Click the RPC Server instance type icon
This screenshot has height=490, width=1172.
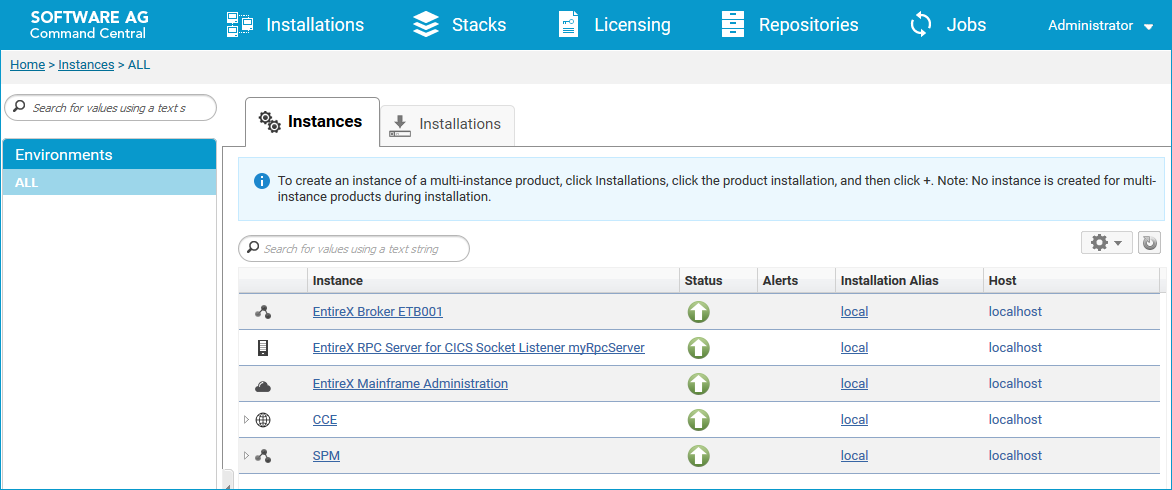pos(262,348)
